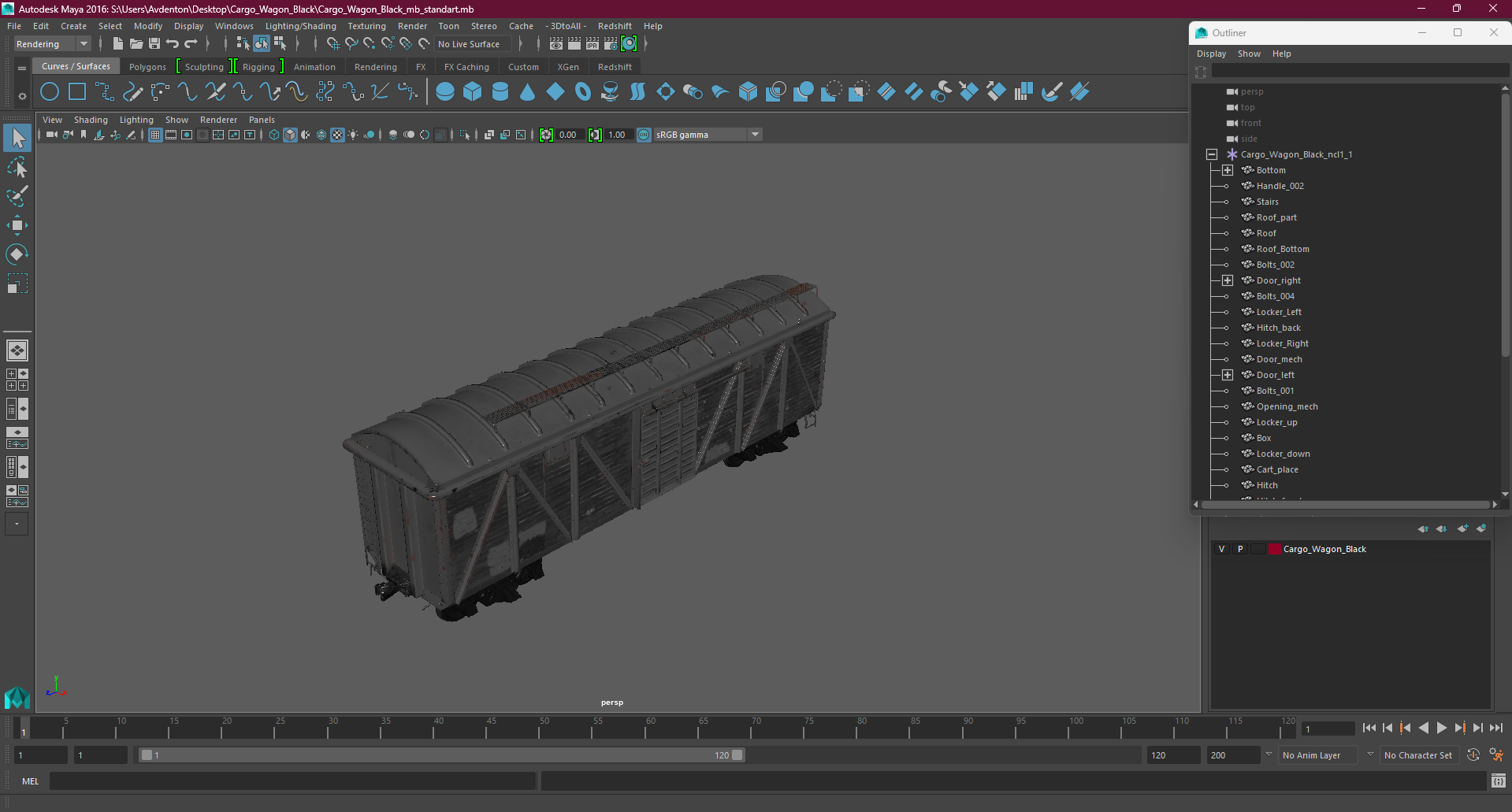Toggle select by hierarchy mode

(243, 44)
